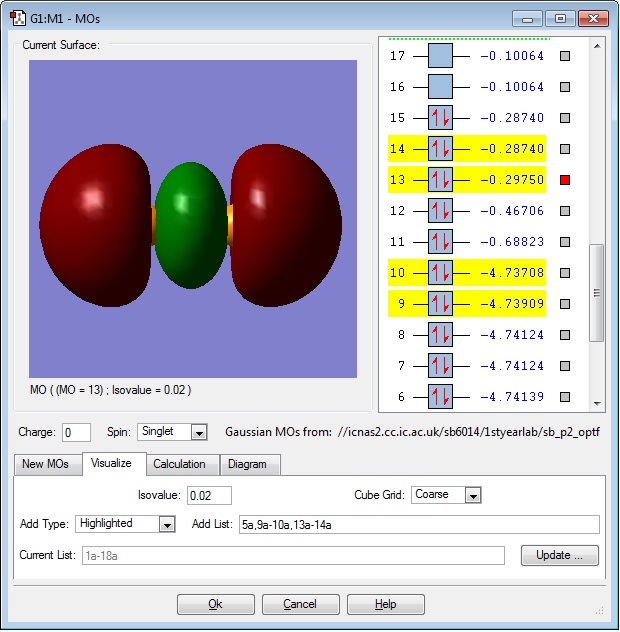Click the MO 13 surface preview image
This screenshot has width=620, height=632.
tap(193, 219)
